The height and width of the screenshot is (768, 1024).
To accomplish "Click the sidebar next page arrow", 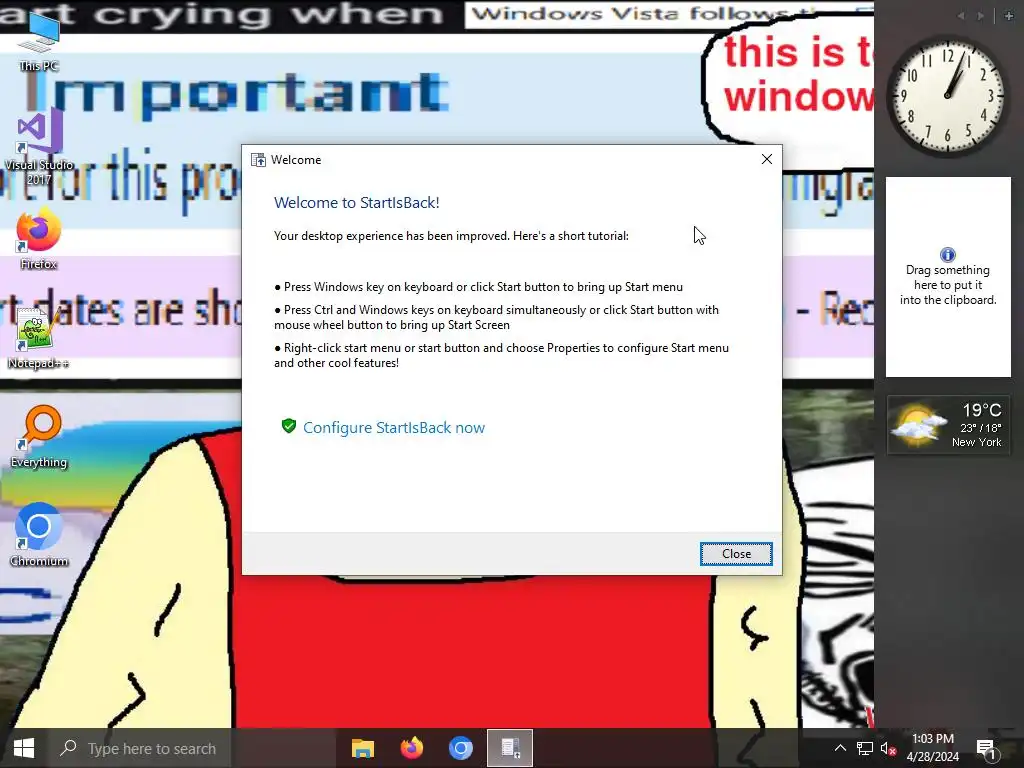I will 980,16.
